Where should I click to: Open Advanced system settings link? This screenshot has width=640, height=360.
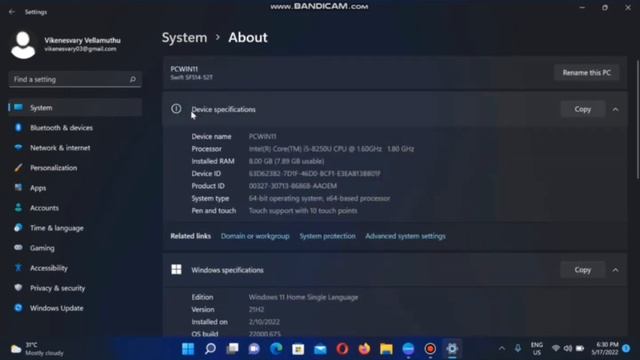tap(405, 236)
